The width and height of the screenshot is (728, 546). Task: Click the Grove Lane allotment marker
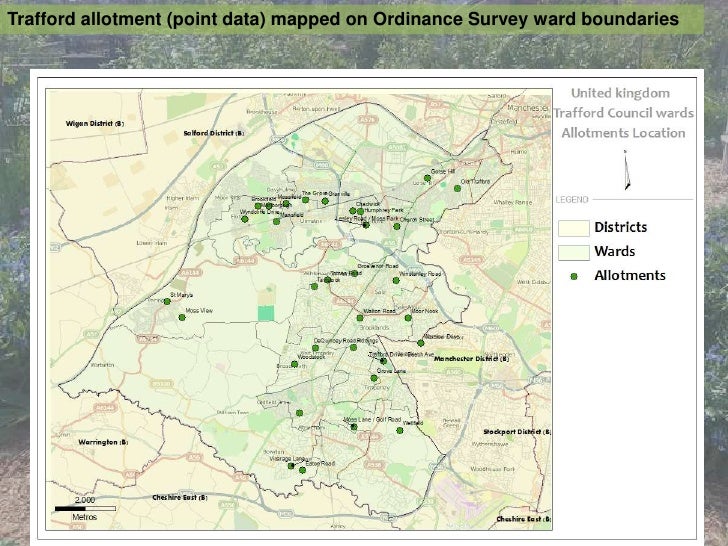(374, 378)
